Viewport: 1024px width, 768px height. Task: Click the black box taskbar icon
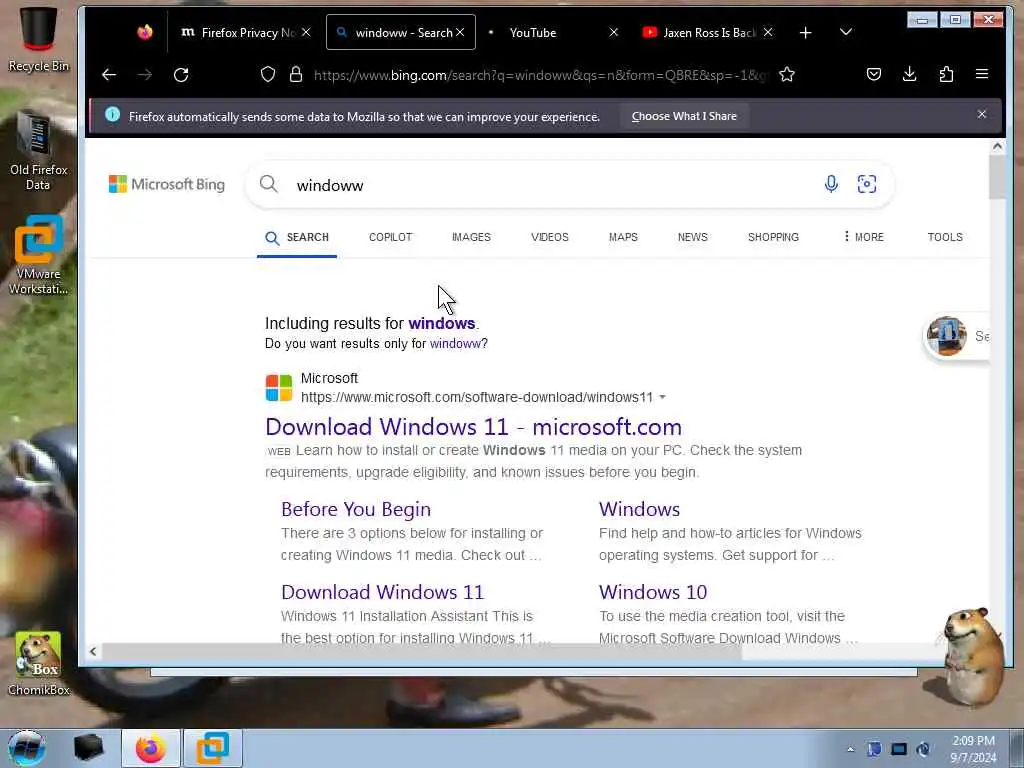point(89,748)
